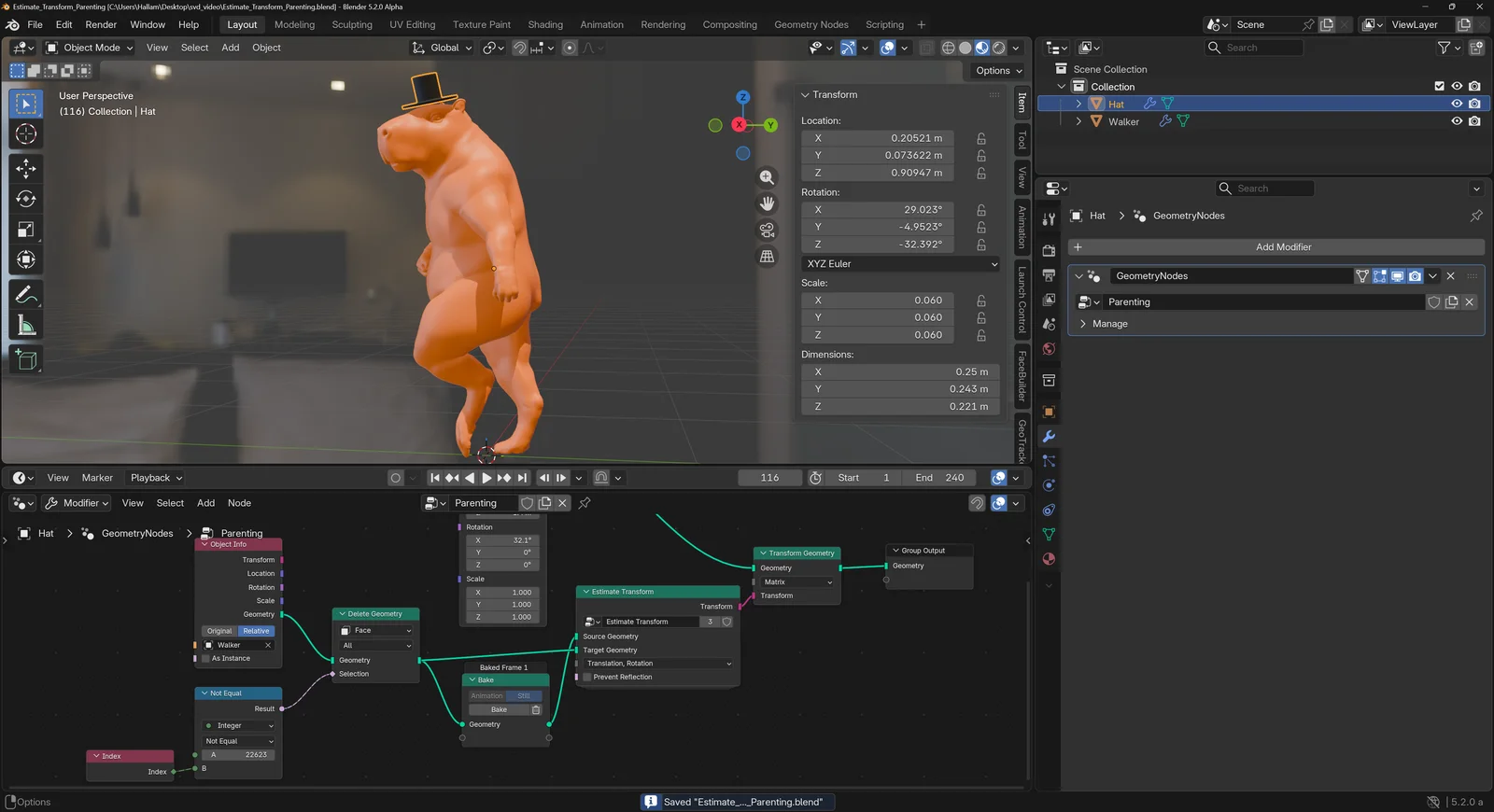
Task: Toggle As Instance checkbox in Object Info
Action: (x=206, y=659)
